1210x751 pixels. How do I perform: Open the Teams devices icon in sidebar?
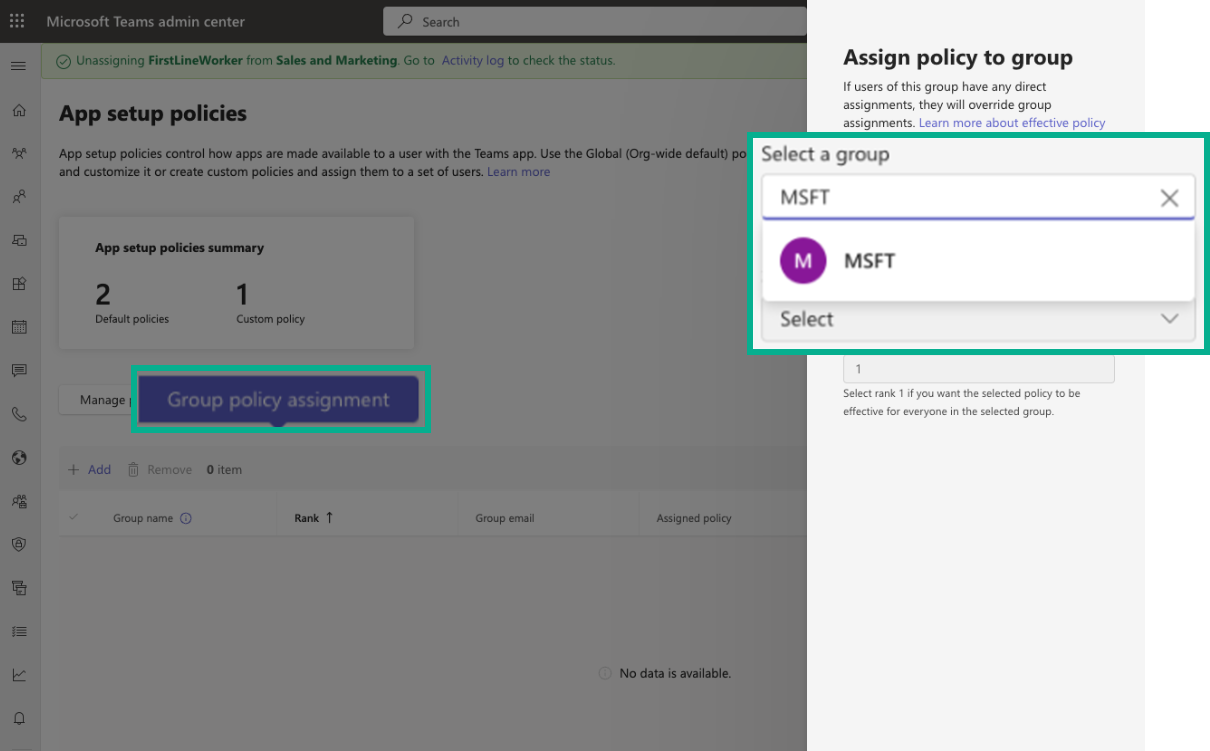19,240
